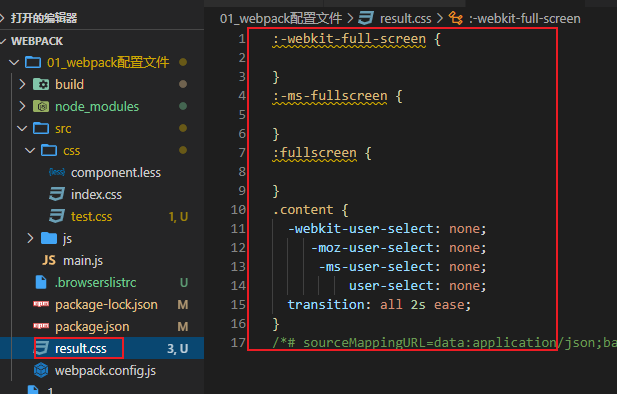Click the 01_webpack配置文件 folder icon

pos(33,62)
